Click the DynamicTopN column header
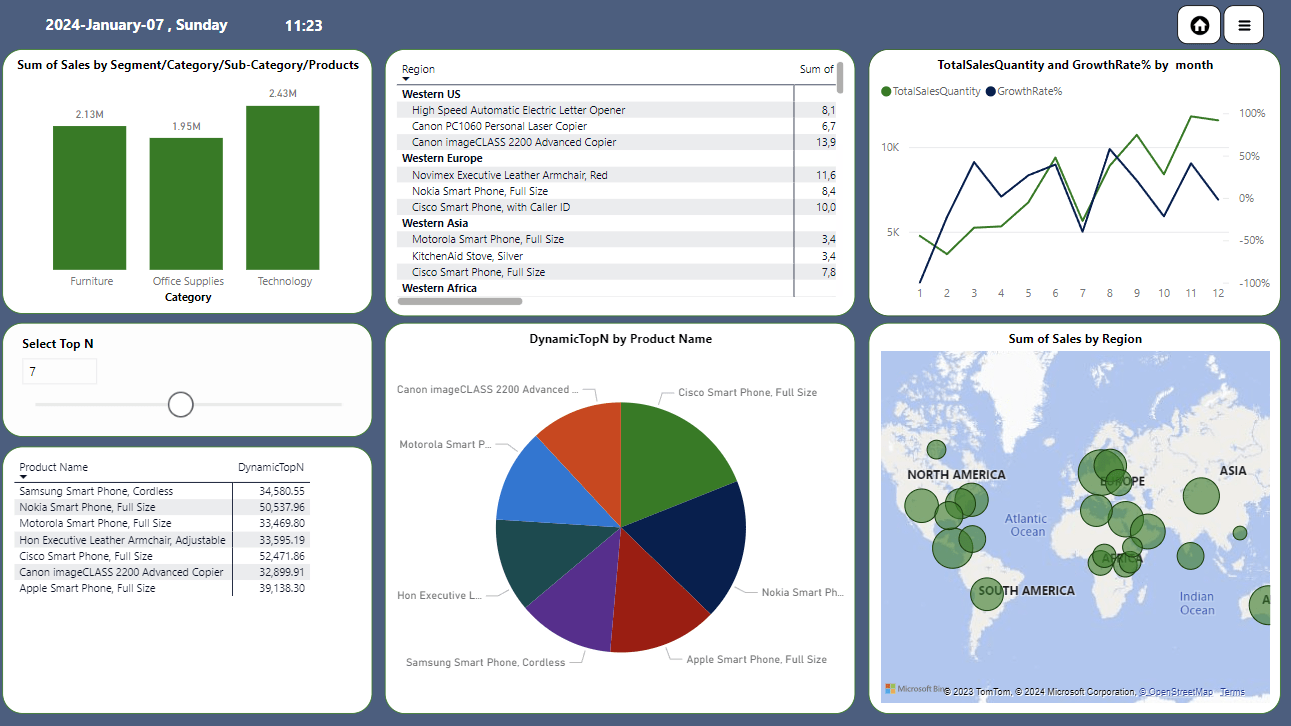This screenshot has width=1291, height=726. pos(270,467)
